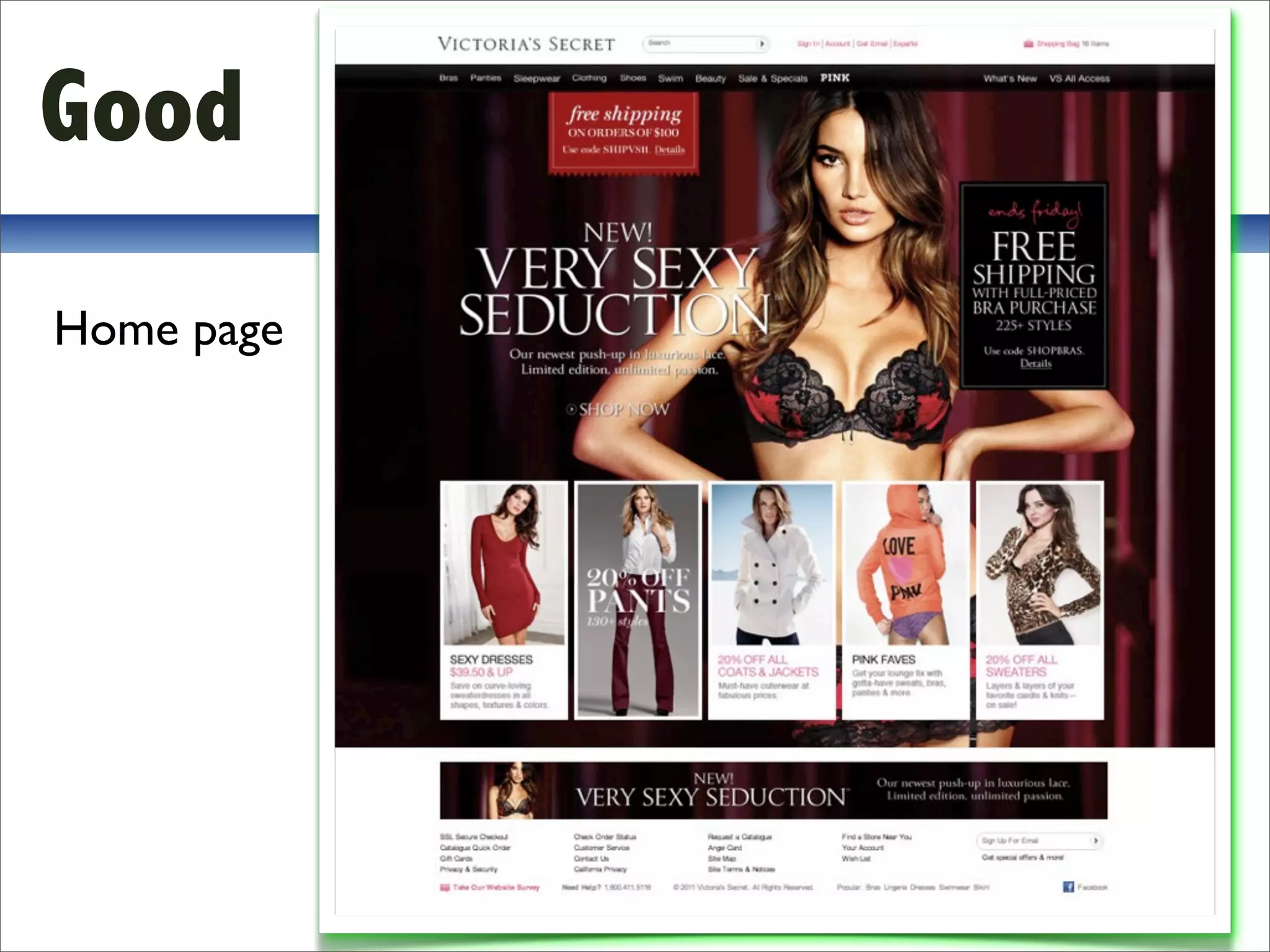Click Details in black Free Shipping box

point(1036,363)
